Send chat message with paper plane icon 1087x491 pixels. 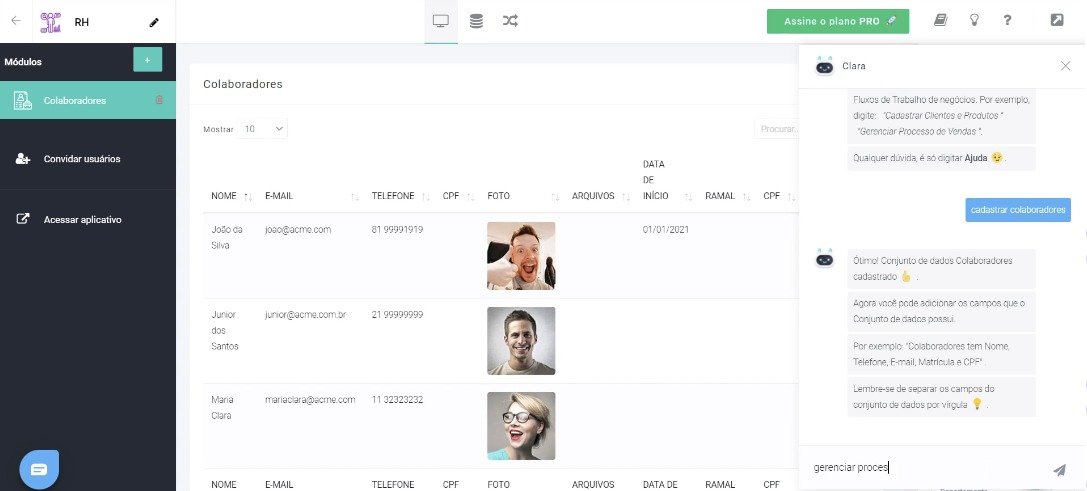coord(1059,470)
